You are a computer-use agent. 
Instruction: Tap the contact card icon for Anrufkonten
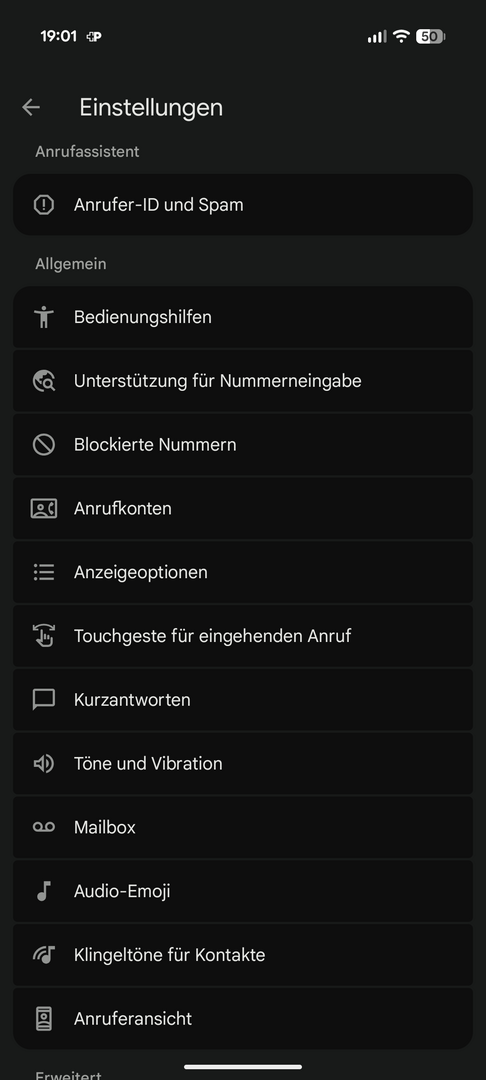click(x=44, y=508)
